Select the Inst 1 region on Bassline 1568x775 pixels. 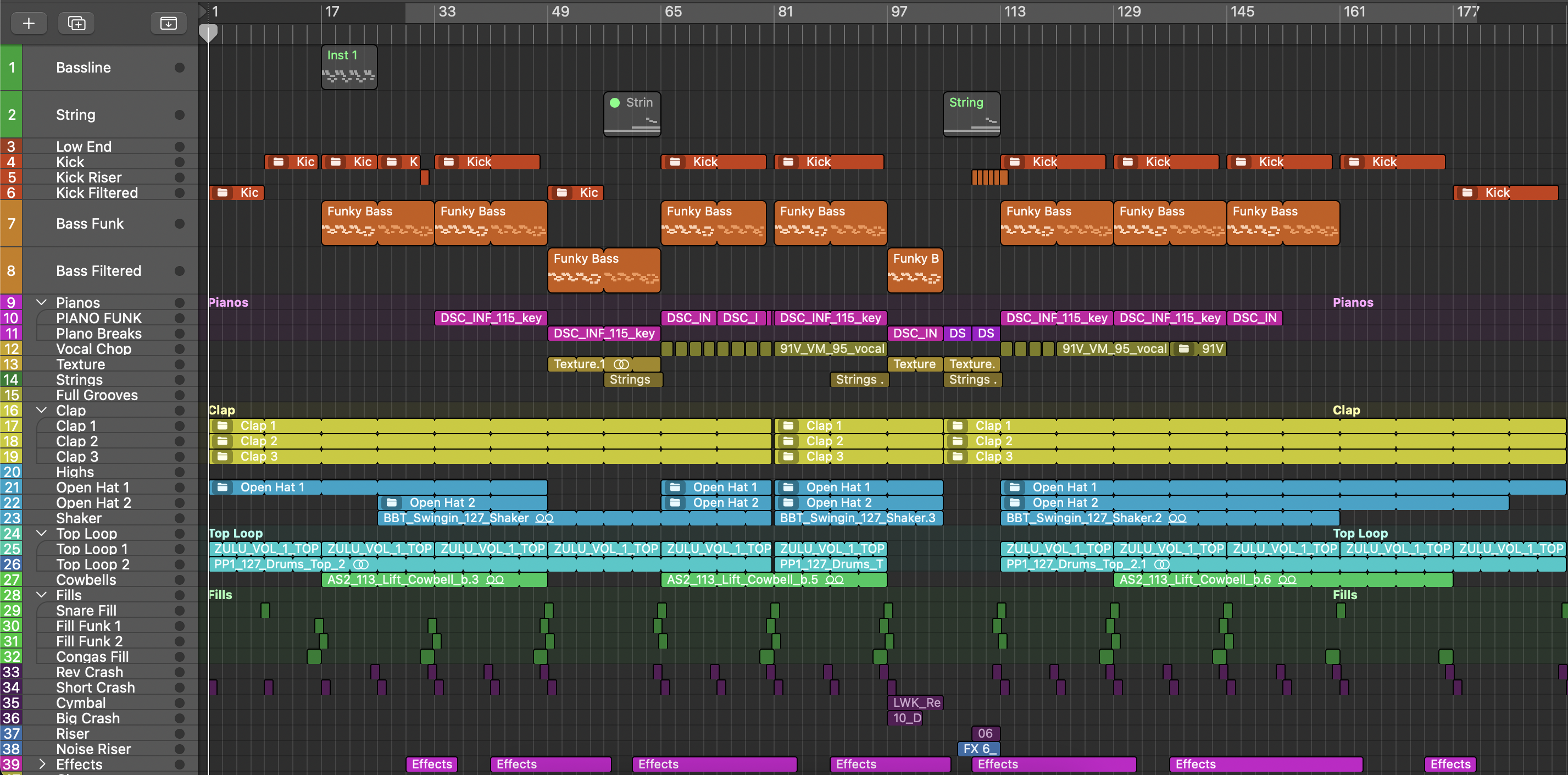[x=349, y=67]
